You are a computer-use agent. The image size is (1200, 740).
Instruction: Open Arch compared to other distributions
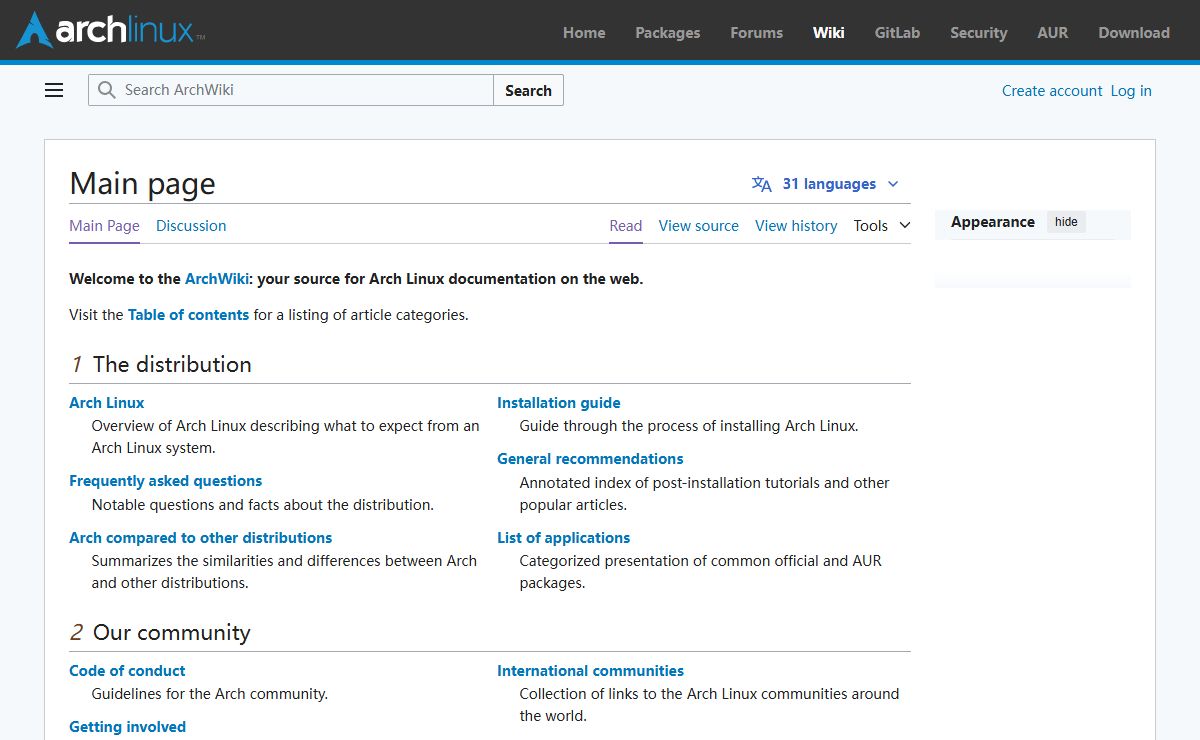pyautogui.click(x=200, y=538)
